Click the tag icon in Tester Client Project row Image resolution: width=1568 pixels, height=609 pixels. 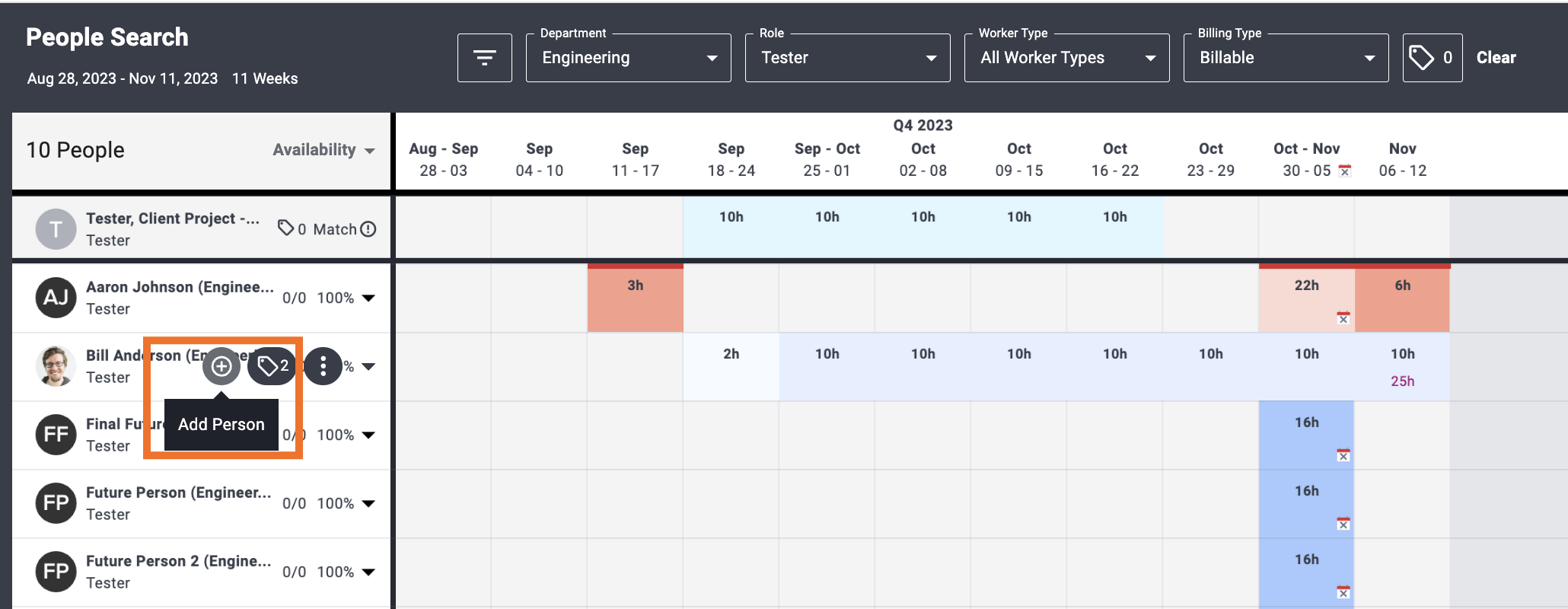(285, 228)
